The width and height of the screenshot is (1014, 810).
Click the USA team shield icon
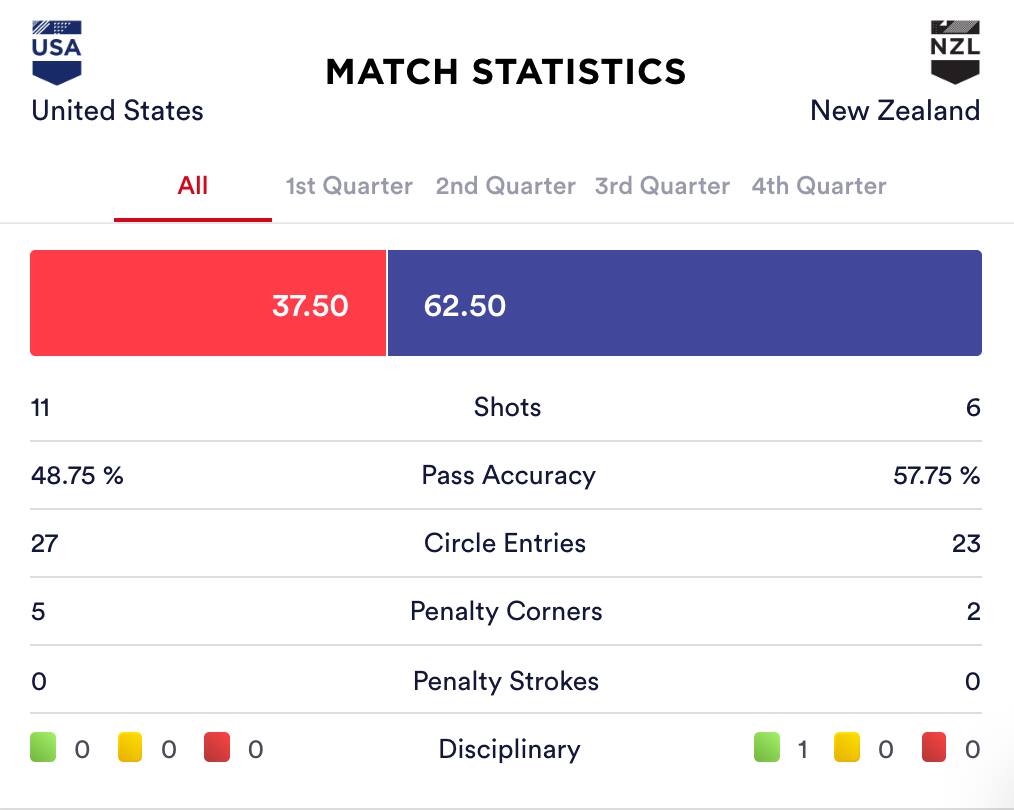coord(57,53)
